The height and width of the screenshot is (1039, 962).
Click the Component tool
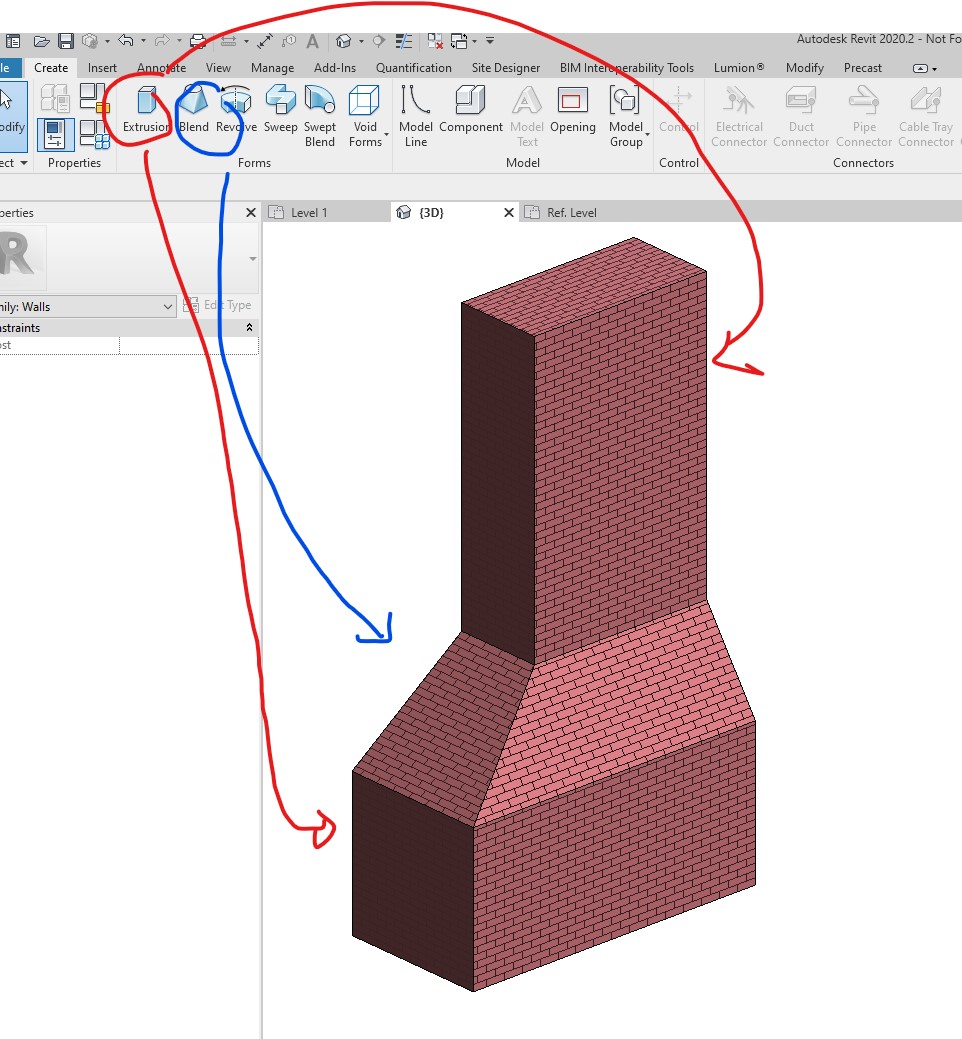point(470,110)
